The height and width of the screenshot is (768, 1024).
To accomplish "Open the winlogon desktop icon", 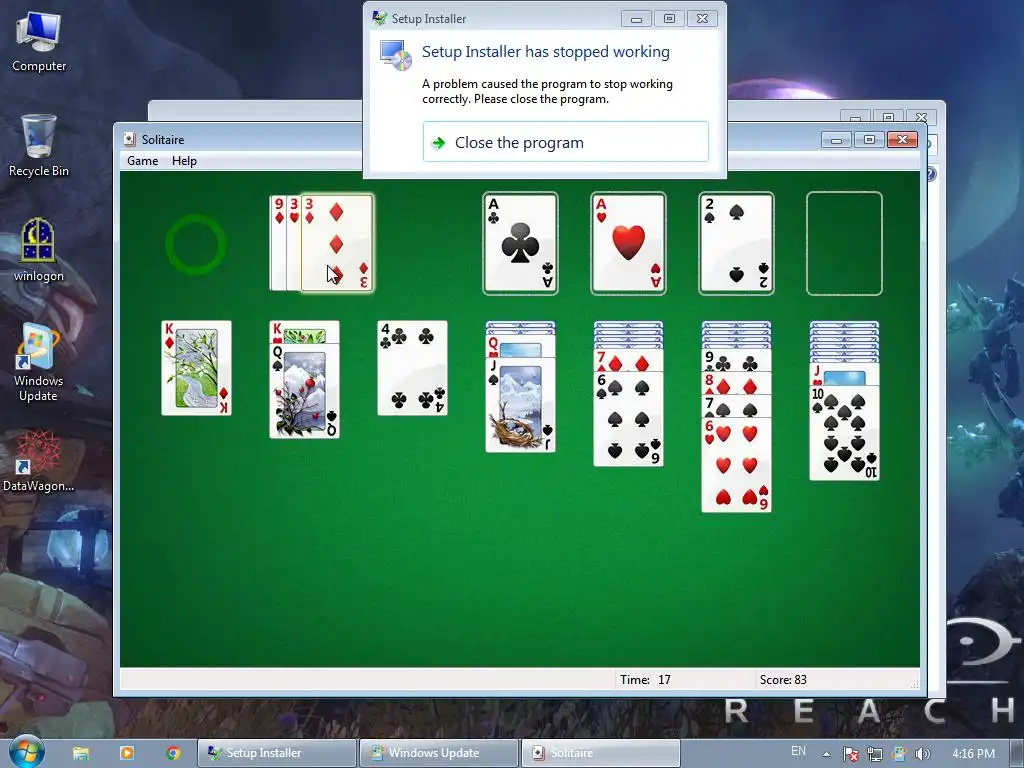I will coord(39,249).
